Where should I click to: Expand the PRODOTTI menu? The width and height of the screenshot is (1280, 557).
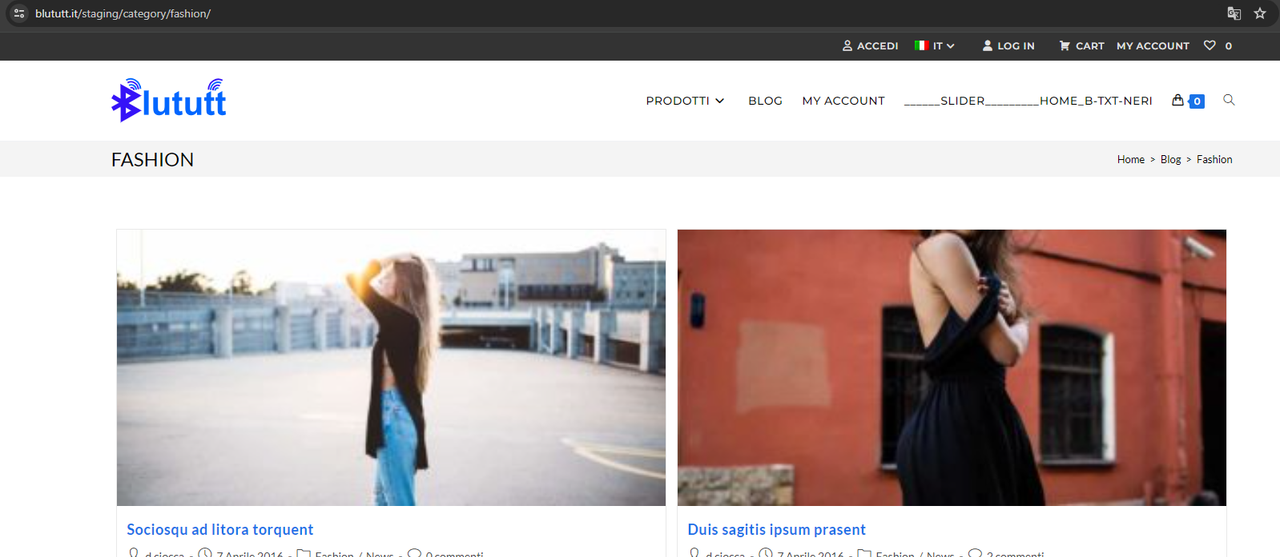pyautogui.click(x=685, y=101)
